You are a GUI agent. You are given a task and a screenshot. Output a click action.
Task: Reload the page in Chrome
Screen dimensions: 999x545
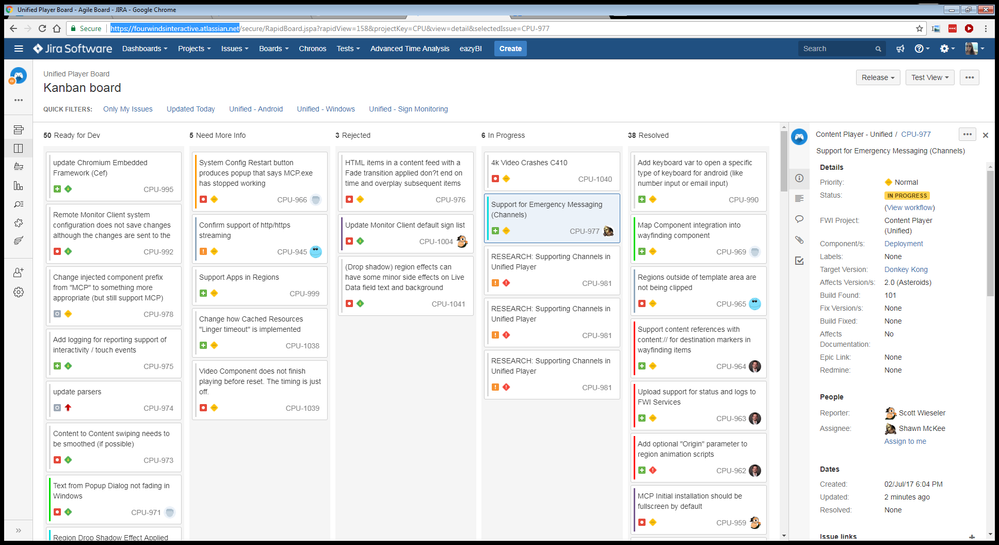42,29
